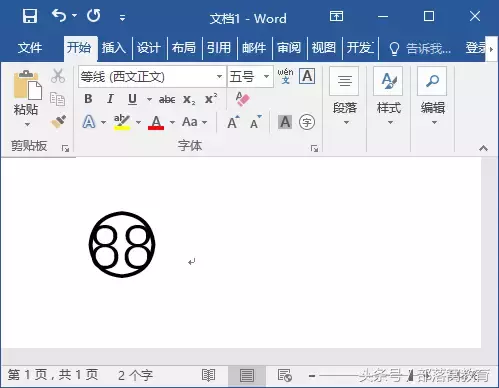Screen dimensions: 499x388
Task: Switch to Print Layout view
Action: click(x=247, y=376)
